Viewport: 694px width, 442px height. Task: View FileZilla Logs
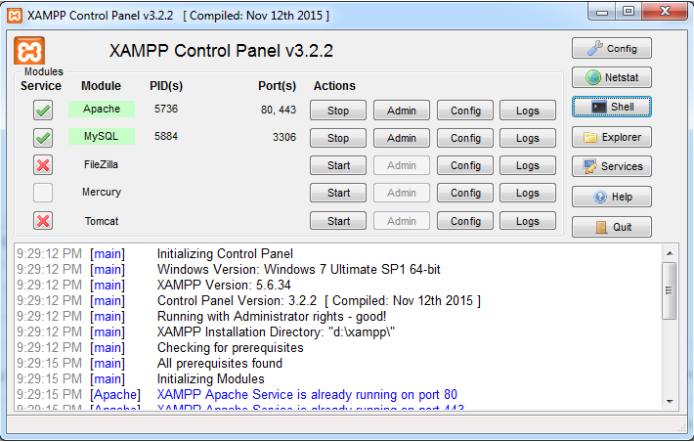[x=528, y=165]
